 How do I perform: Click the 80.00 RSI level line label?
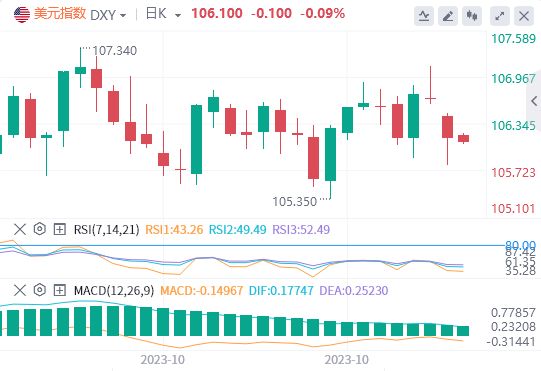tap(520, 245)
